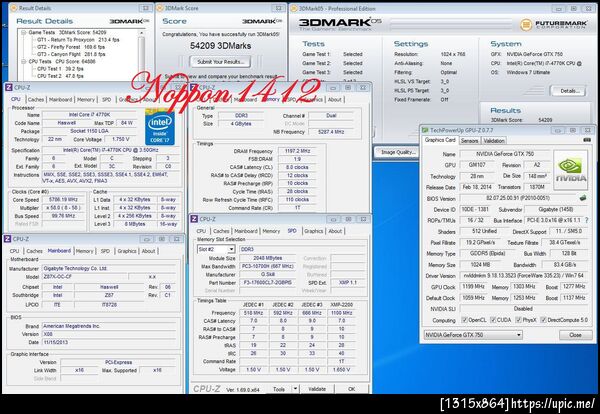Click the Result Details window title icon
Screen dimensions: 600x414
(13, 8)
